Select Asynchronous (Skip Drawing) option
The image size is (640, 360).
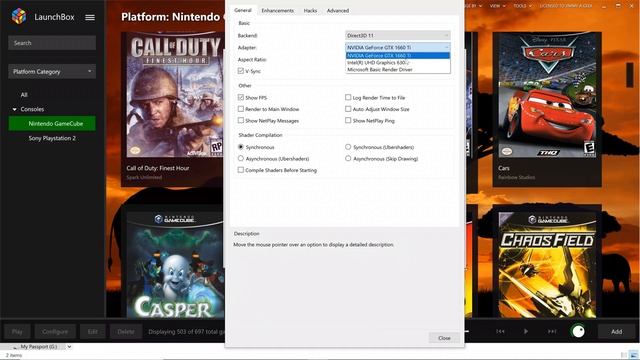348,158
